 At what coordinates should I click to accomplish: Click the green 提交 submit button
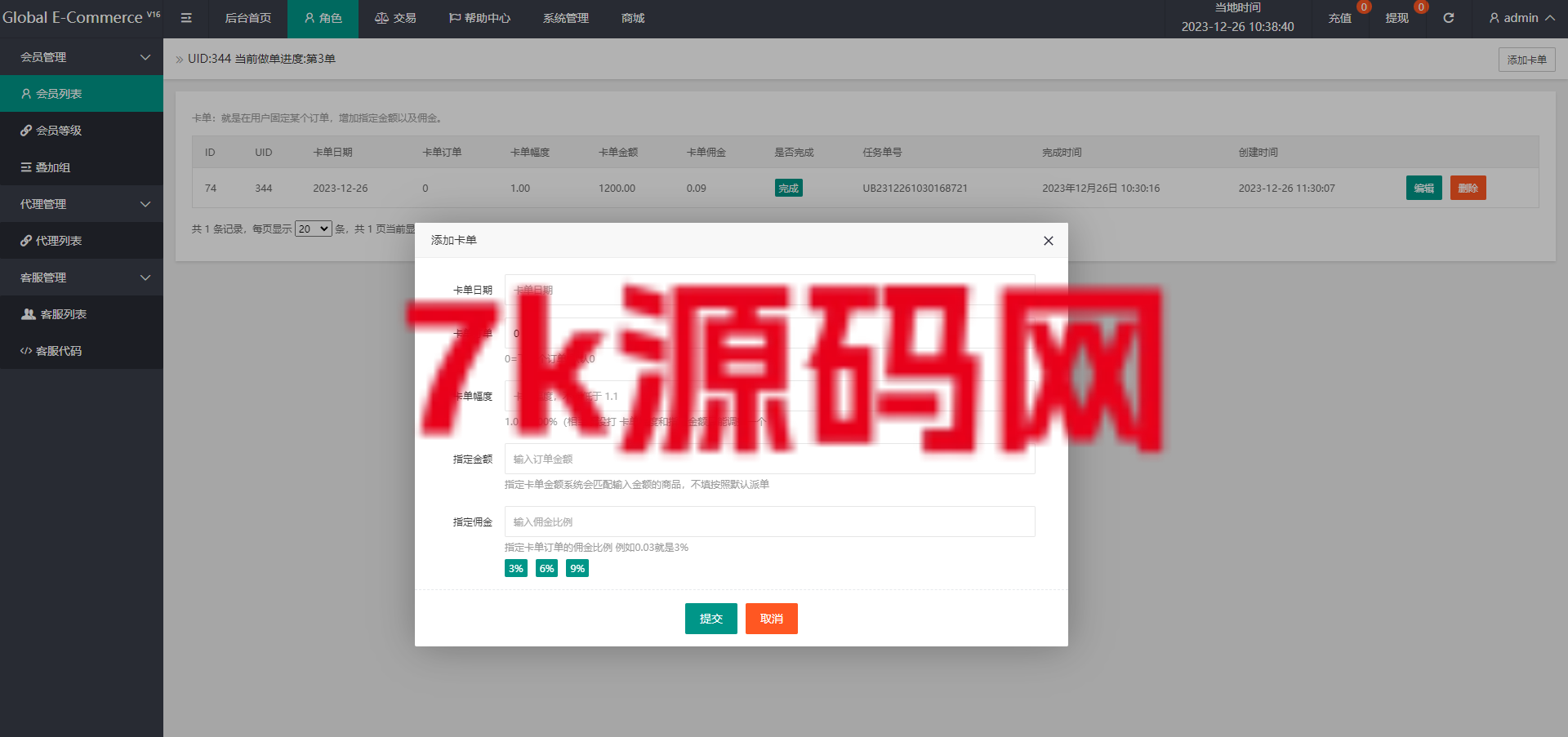point(710,619)
